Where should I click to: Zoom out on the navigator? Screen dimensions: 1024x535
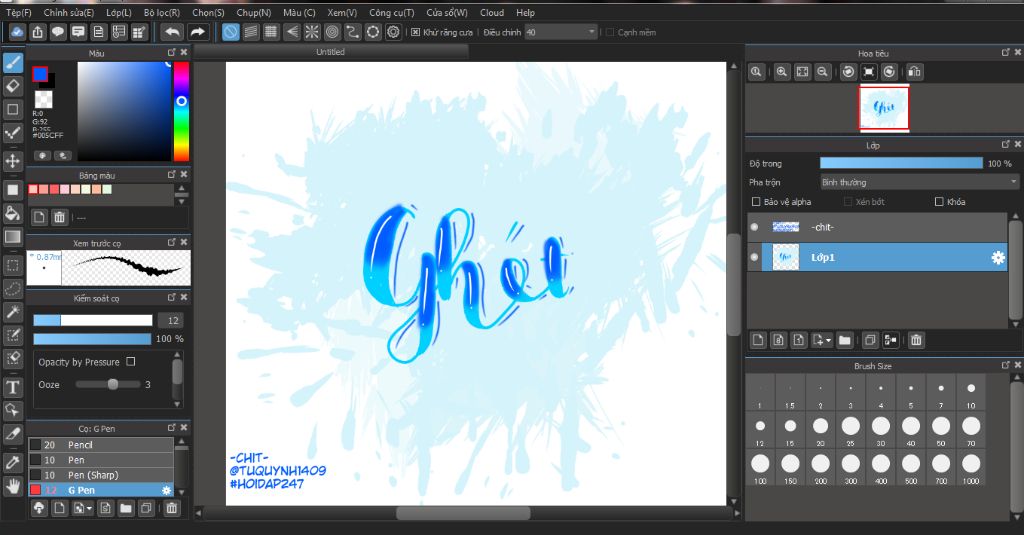[822, 72]
